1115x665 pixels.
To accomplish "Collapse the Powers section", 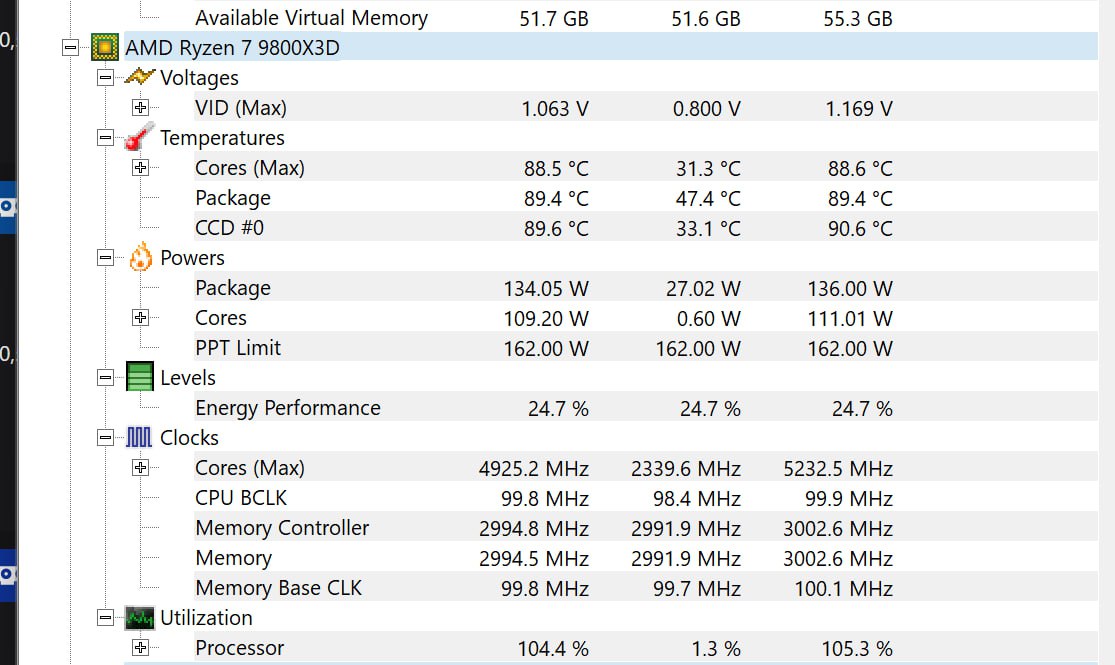I will click(x=105, y=257).
